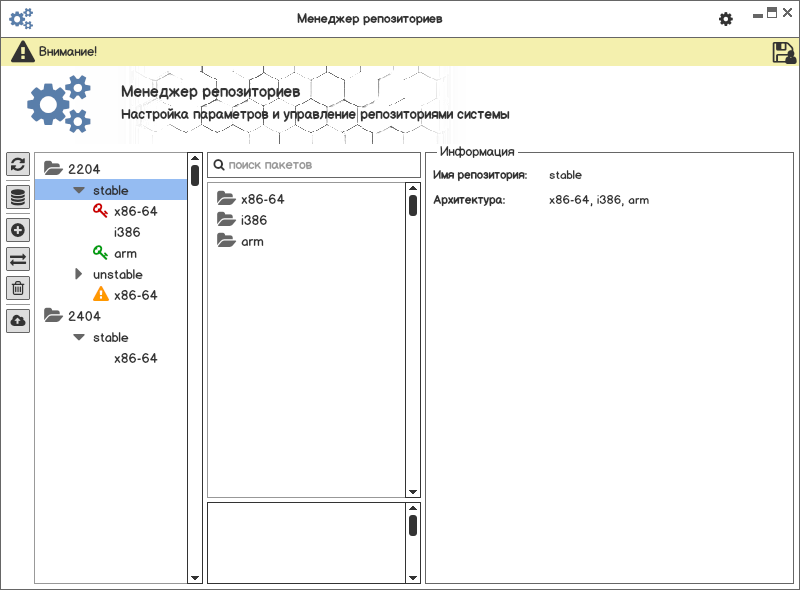Expand the unstable branch
The image size is (800, 590).
tap(79, 274)
